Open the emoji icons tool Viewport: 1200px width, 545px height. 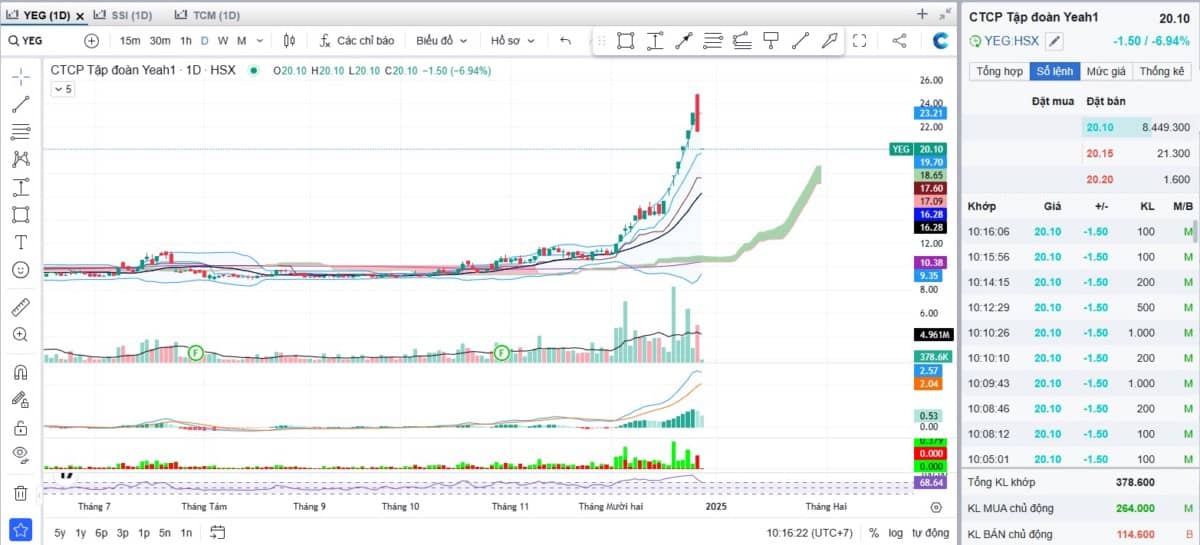(20, 270)
